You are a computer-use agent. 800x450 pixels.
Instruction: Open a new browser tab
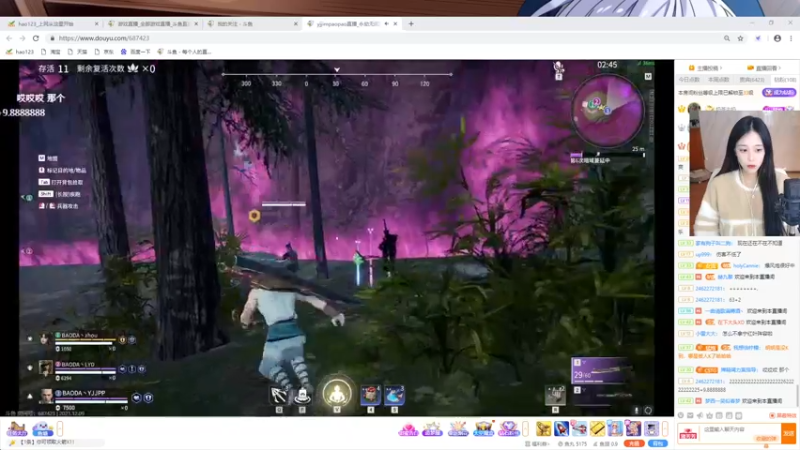411,24
